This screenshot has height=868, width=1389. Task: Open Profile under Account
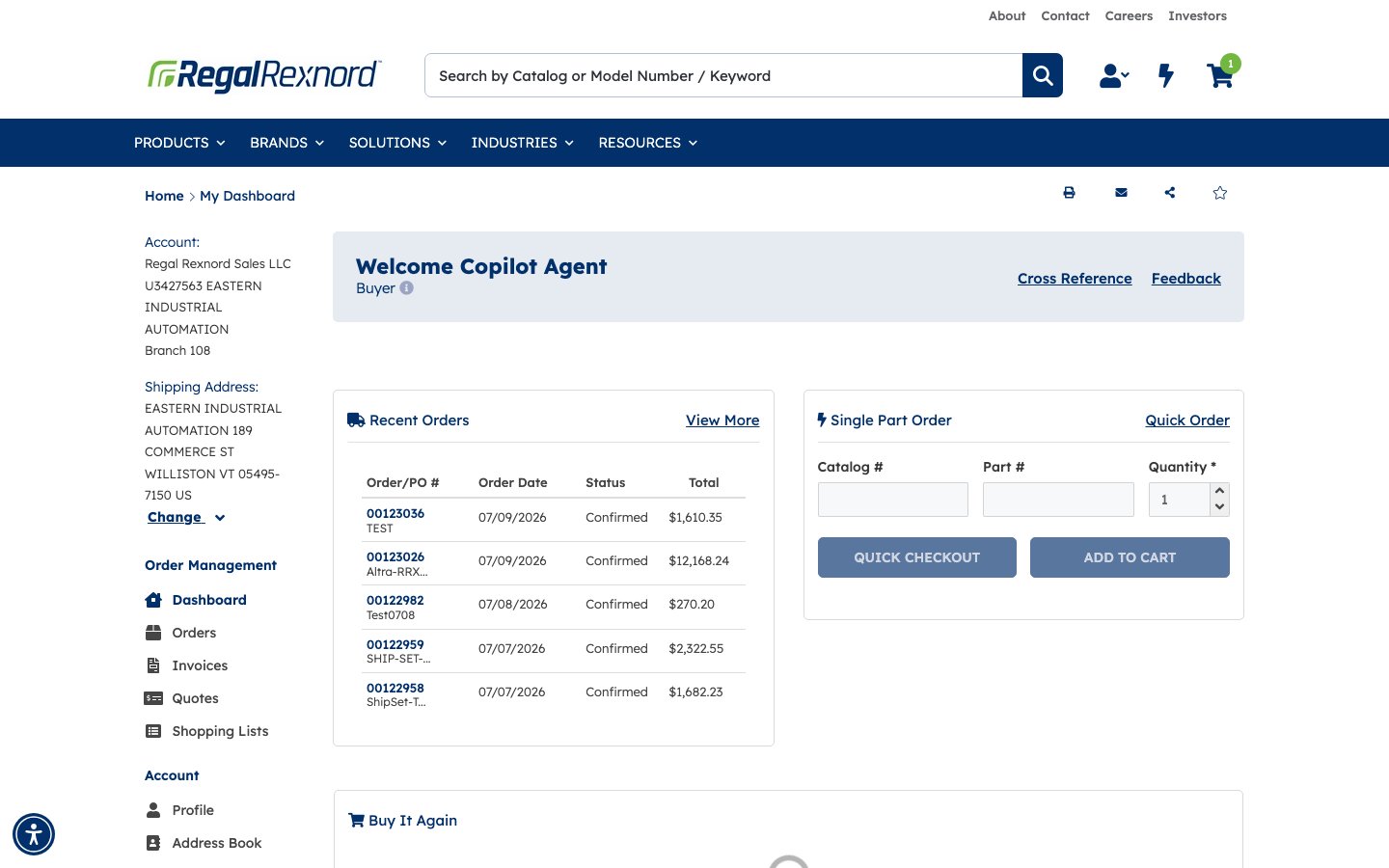[x=193, y=810]
